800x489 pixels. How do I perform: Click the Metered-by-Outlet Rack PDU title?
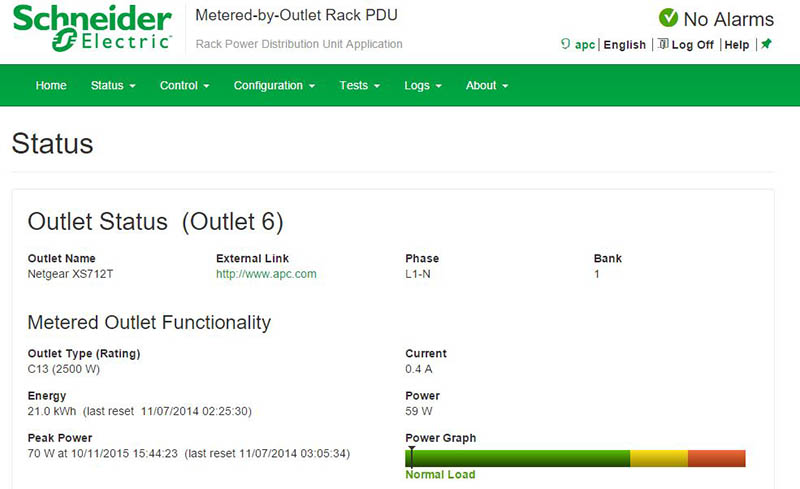tap(296, 15)
